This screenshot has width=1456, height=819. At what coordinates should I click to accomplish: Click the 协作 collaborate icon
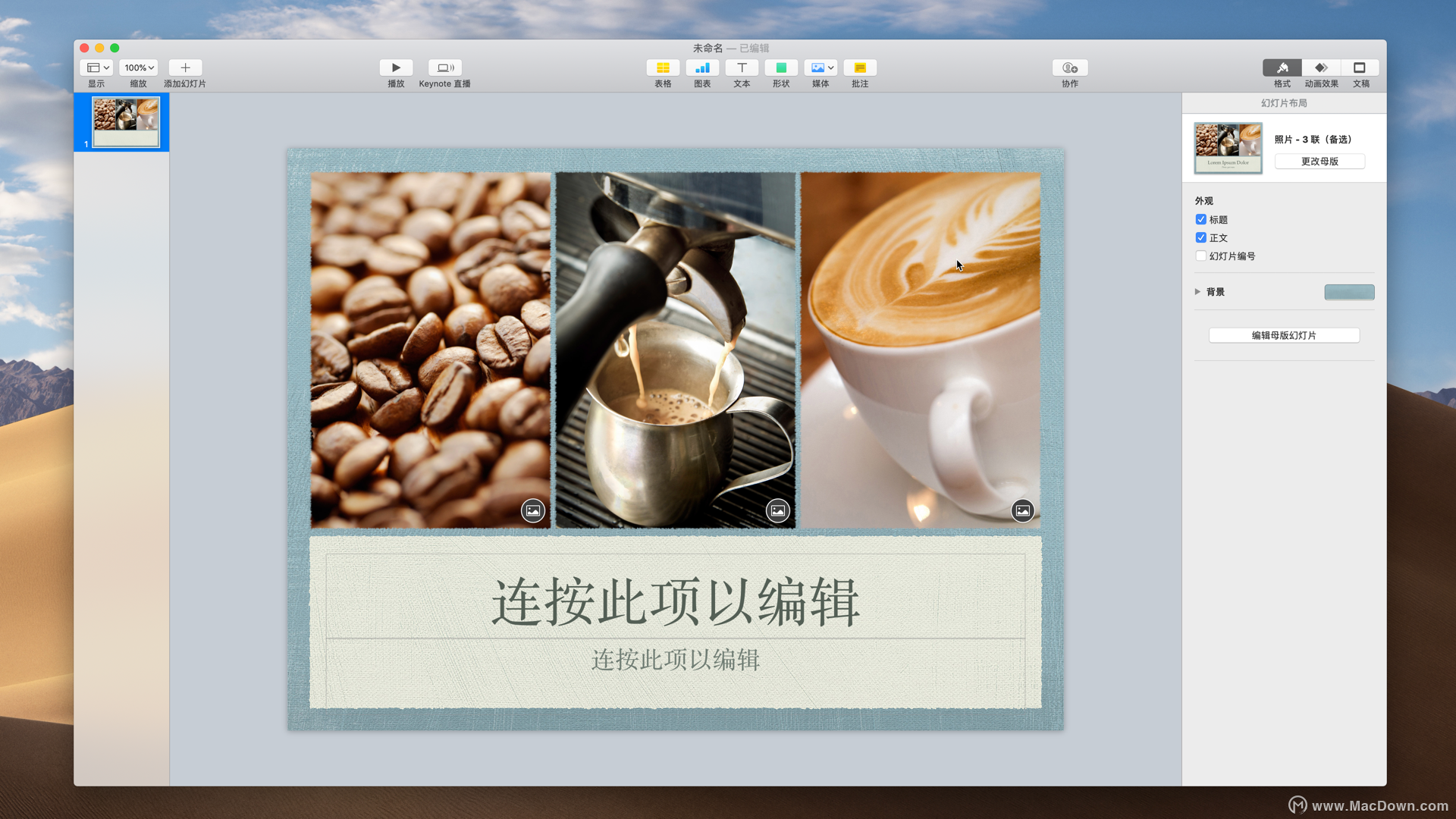[x=1070, y=67]
